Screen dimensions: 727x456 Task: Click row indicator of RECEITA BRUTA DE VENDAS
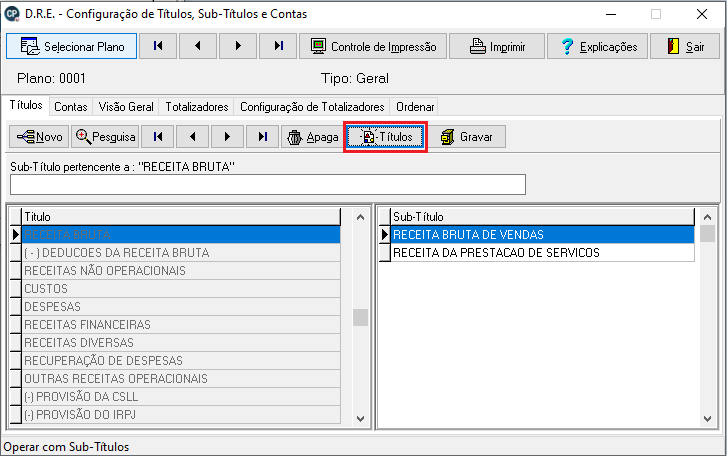(385, 234)
